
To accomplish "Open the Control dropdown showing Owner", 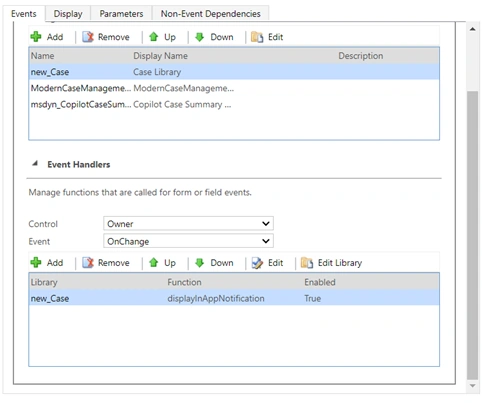I will [x=188, y=223].
